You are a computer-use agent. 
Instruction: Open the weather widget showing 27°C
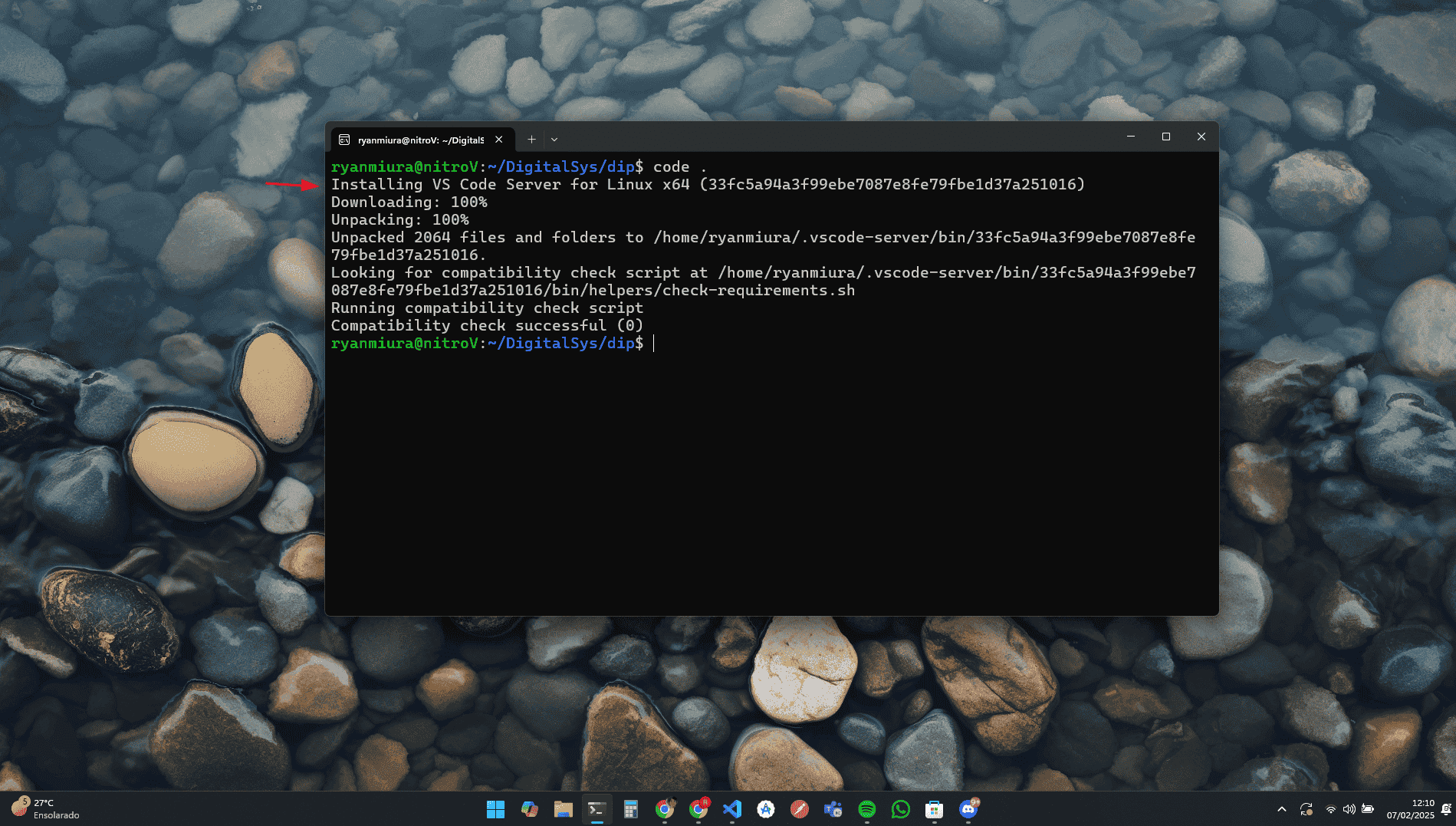[46, 809]
